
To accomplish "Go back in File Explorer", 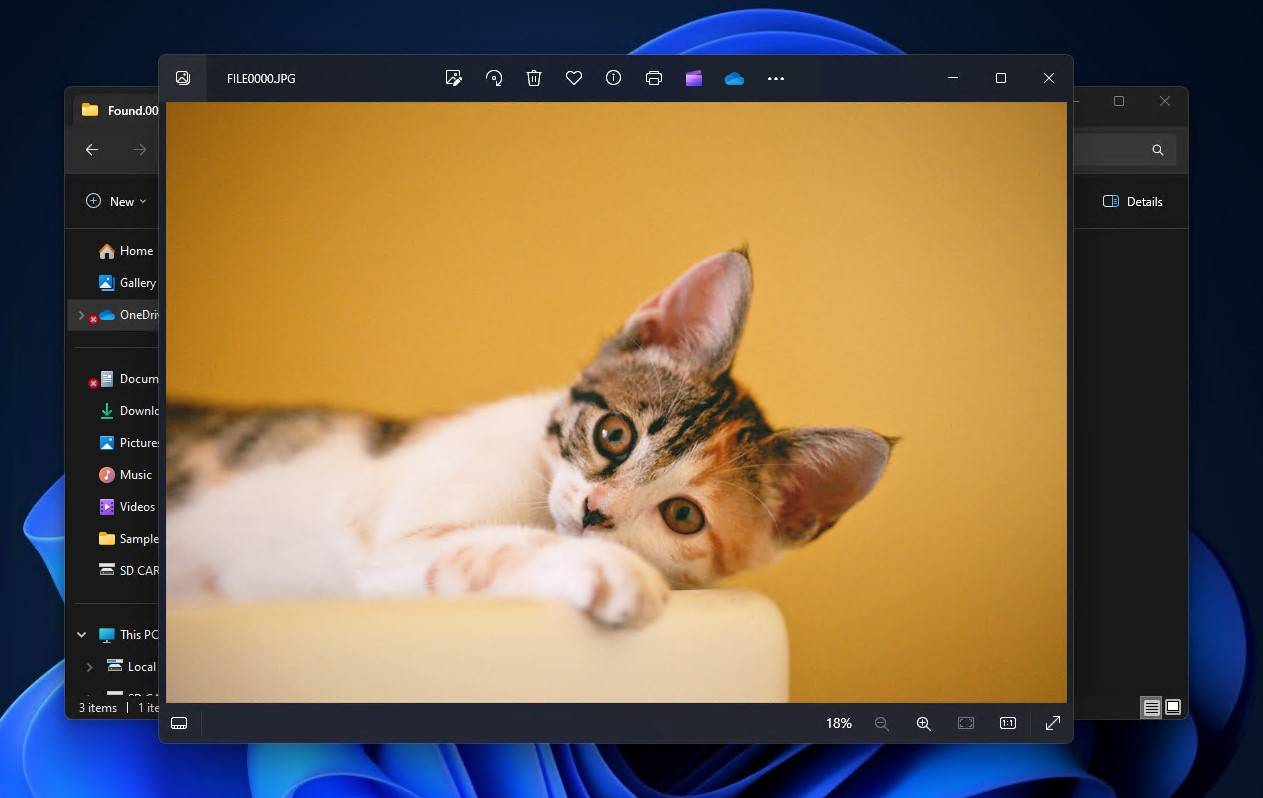I will coord(92,150).
